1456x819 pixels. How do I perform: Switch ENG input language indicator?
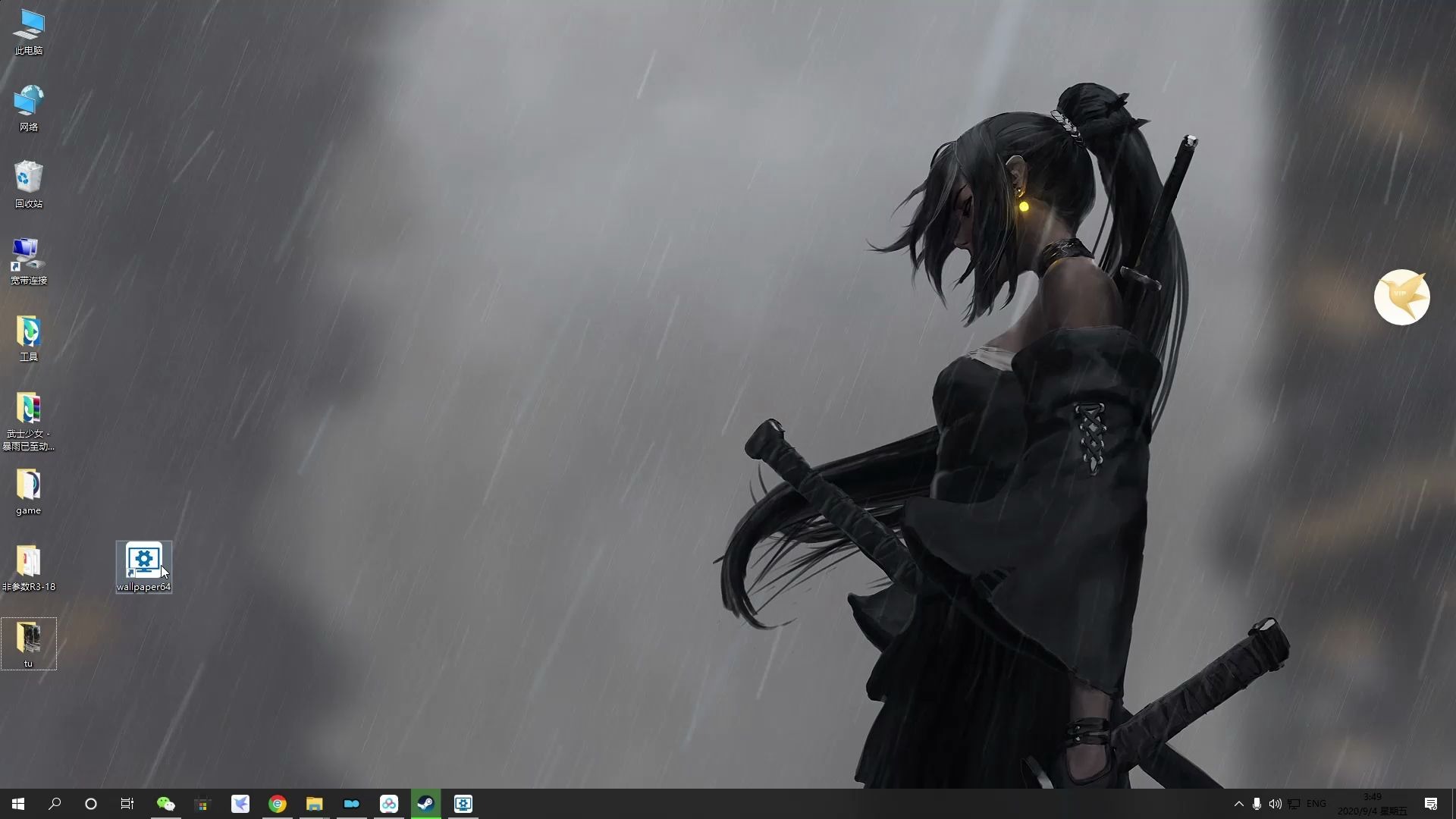coord(1316,804)
